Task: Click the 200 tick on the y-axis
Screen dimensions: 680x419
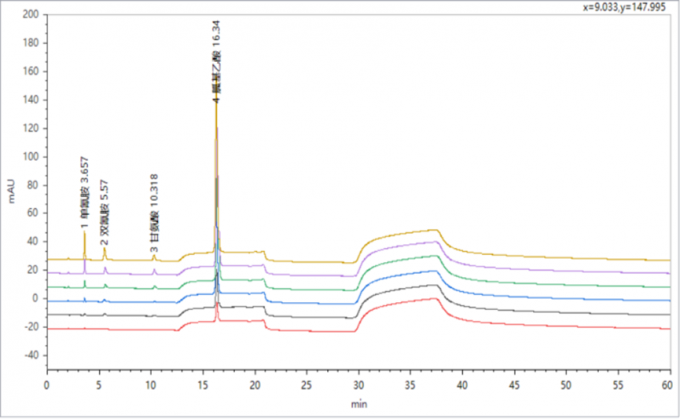Action: (28, 16)
